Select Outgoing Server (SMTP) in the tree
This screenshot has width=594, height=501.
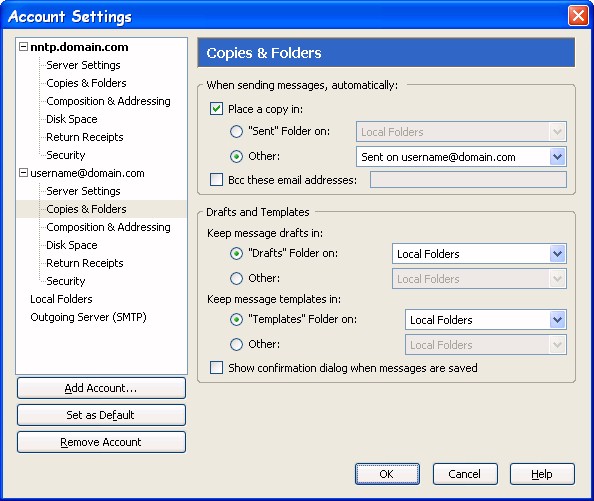[88, 317]
